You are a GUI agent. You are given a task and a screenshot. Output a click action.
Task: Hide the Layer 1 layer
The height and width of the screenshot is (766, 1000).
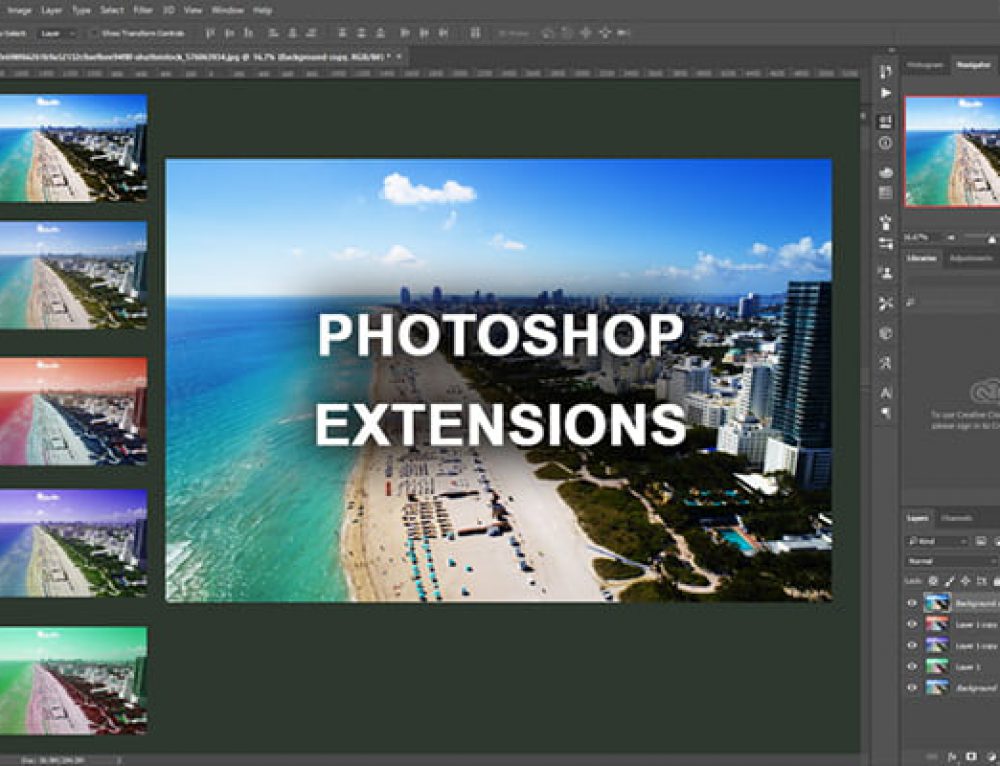click(912, 667)
